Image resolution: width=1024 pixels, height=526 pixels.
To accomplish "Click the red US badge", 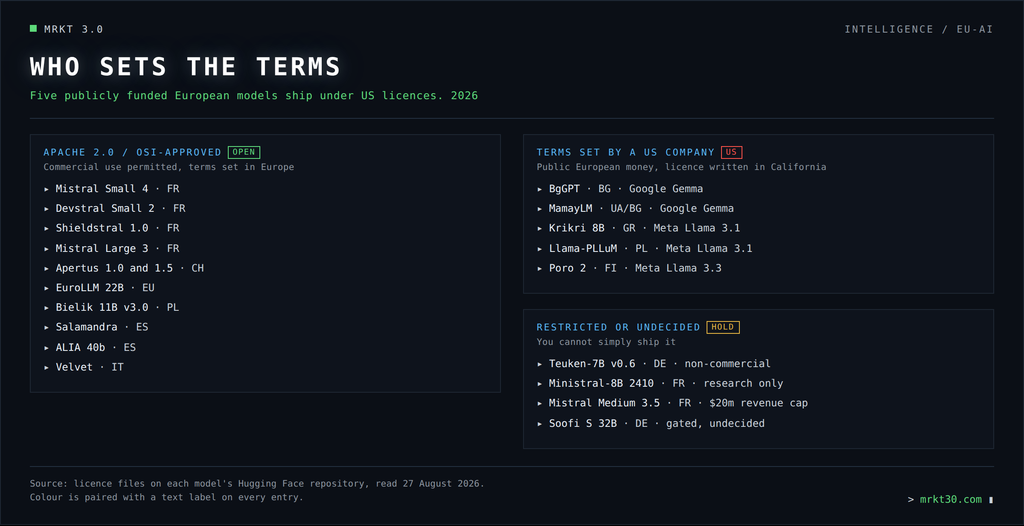I will coord(731,152).
